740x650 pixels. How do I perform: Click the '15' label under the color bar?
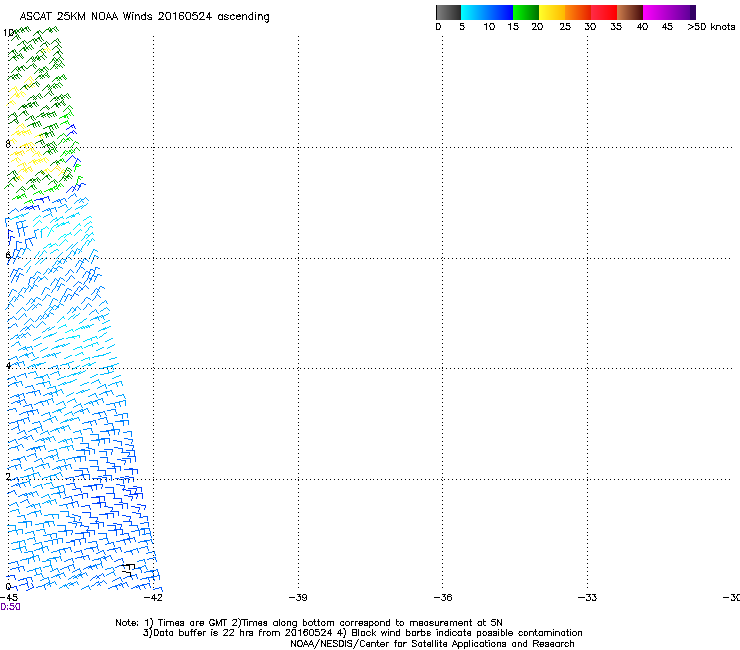pyautogui.click(x=513, y=27)
